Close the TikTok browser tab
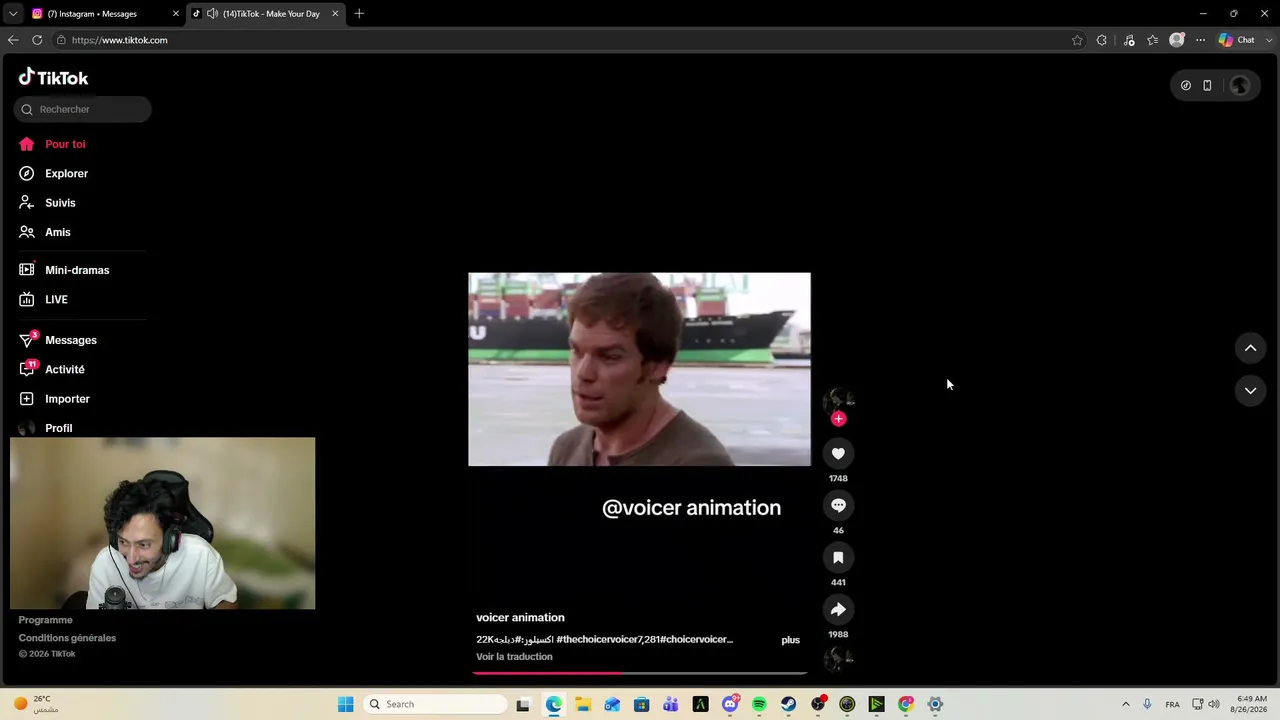Image resolution: width=1280 pixels, height=720 pixels. click(335, 14)
